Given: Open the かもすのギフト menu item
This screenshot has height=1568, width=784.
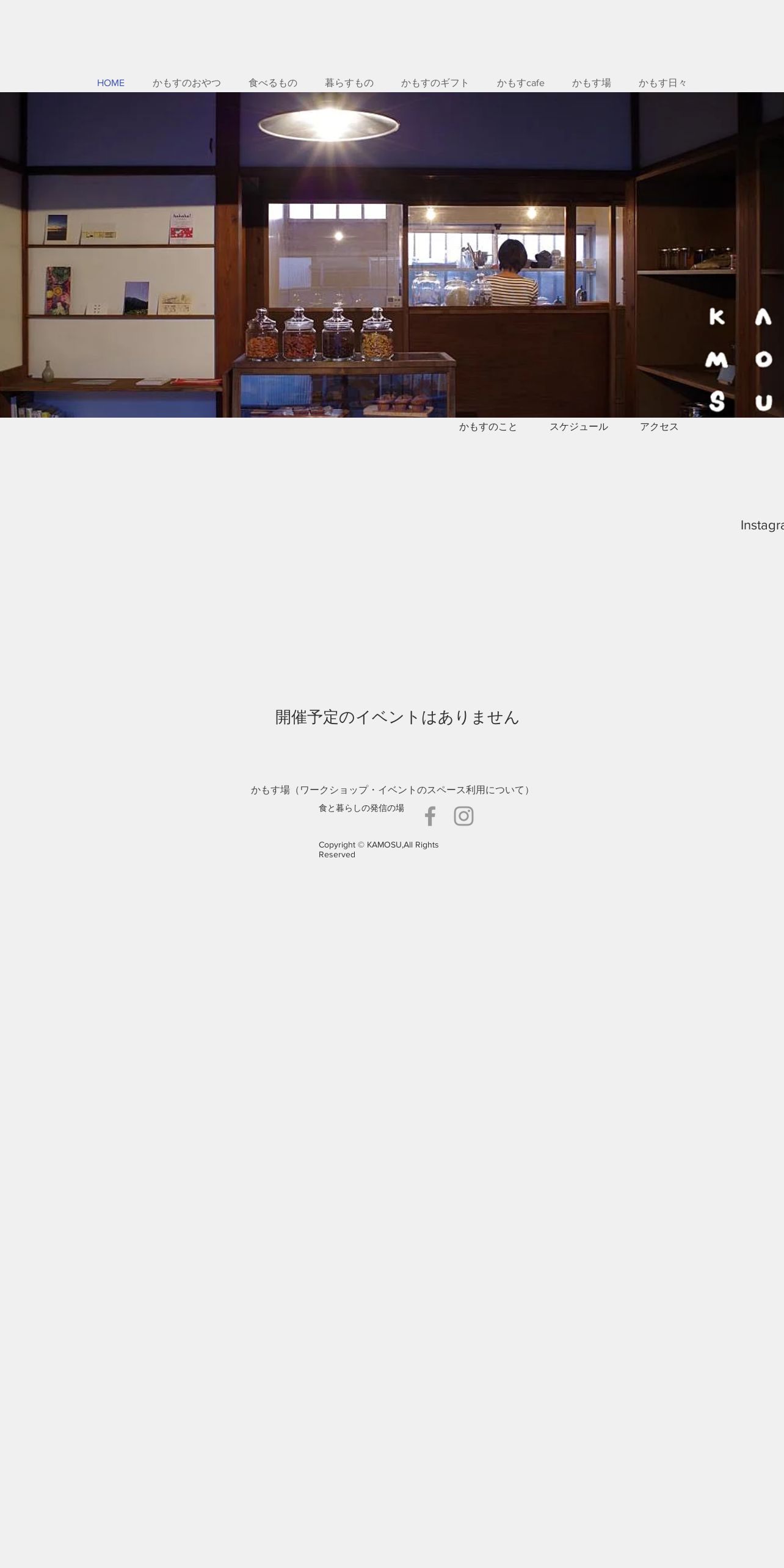Looking at the screenshot, I should [x=435, y=83].
